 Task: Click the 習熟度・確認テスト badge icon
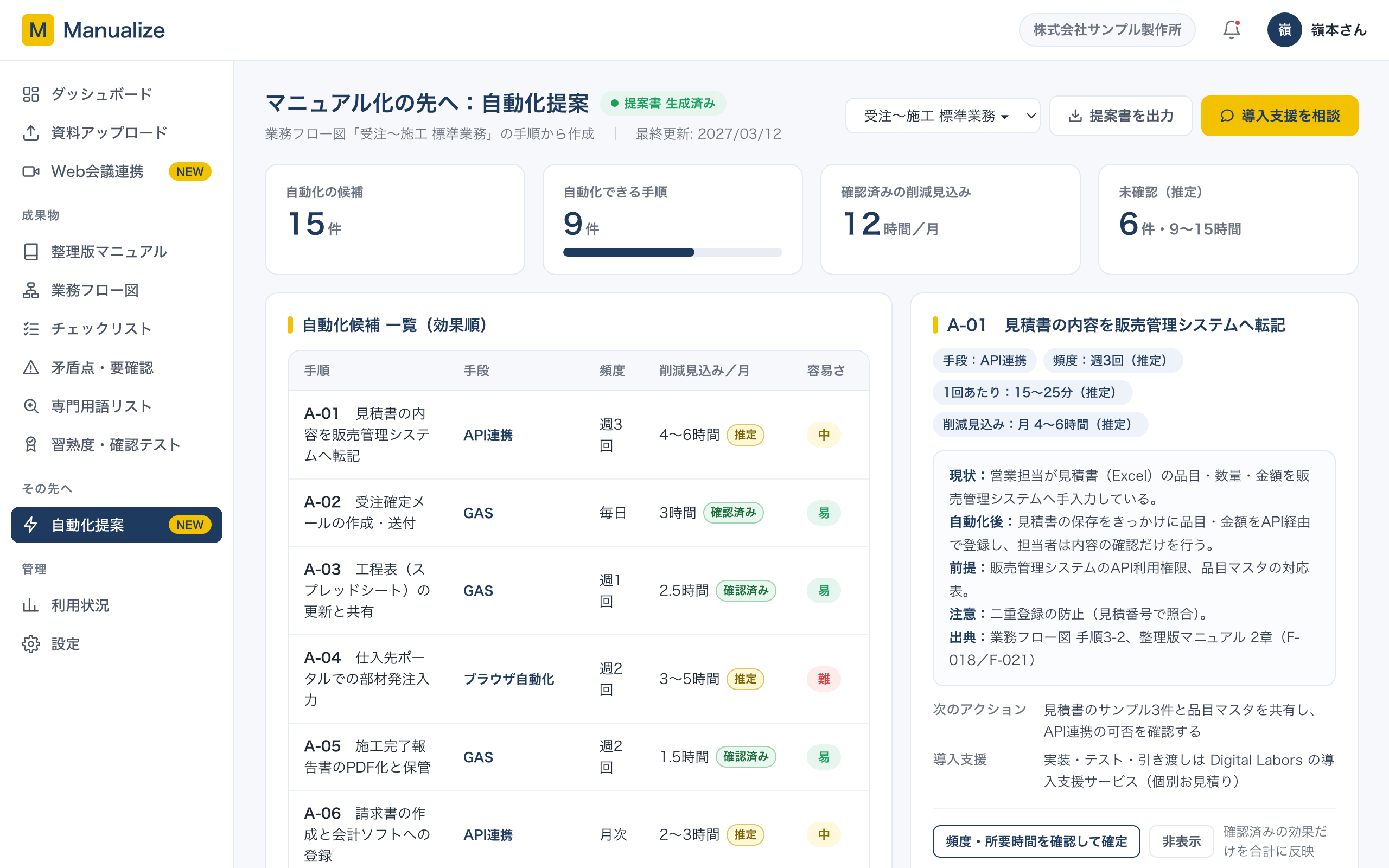tap(31, 444)
